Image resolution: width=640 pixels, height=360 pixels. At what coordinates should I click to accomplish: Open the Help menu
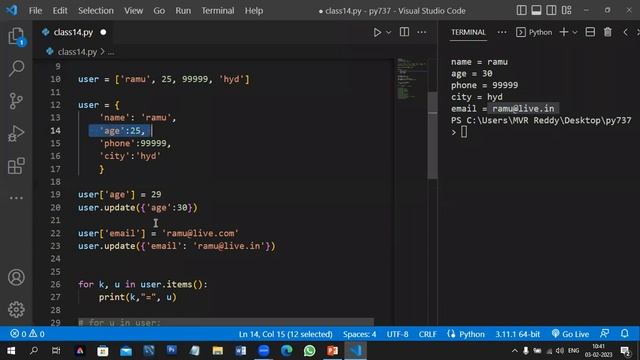click(254, 11)
